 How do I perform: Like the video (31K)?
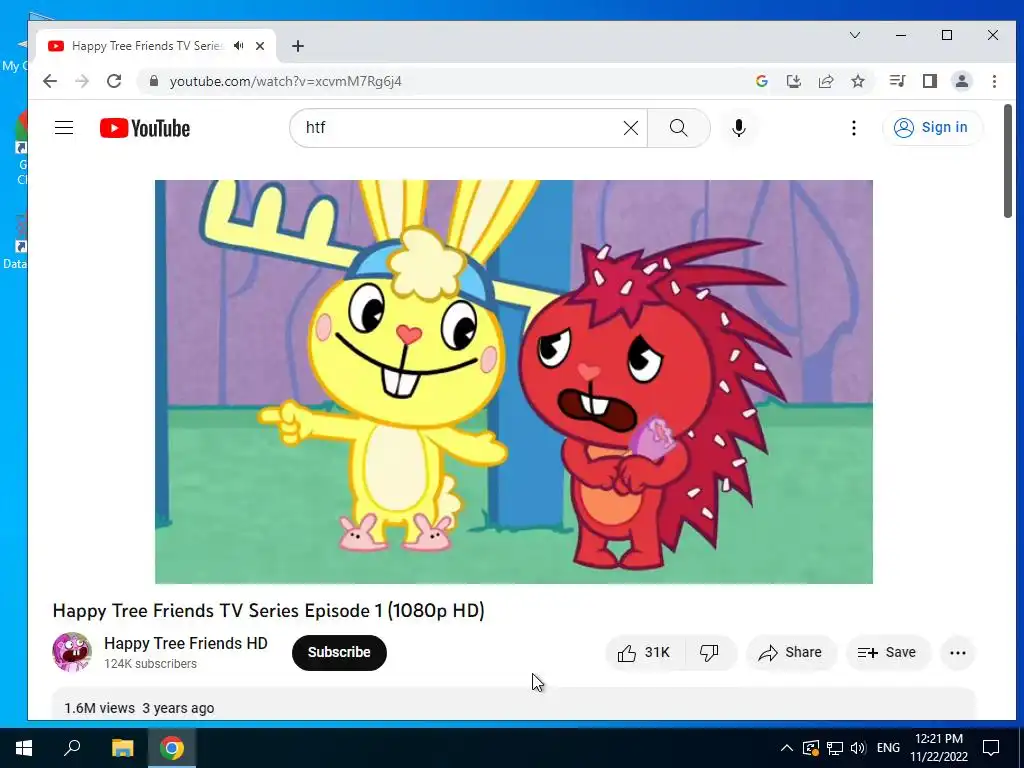645,652
